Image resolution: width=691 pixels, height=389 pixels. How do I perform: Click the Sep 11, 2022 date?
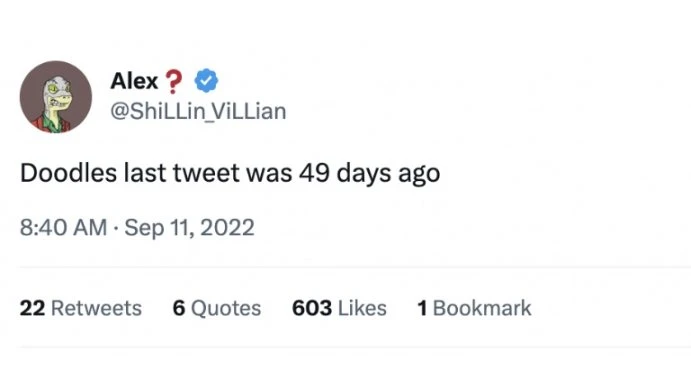(x=189, y=228)
